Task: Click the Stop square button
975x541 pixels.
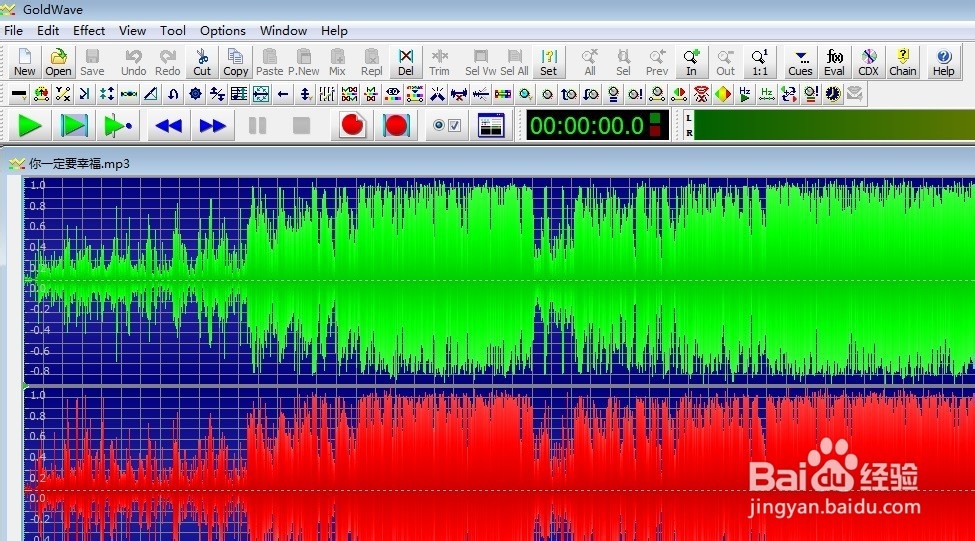Action: coord(302,126)
